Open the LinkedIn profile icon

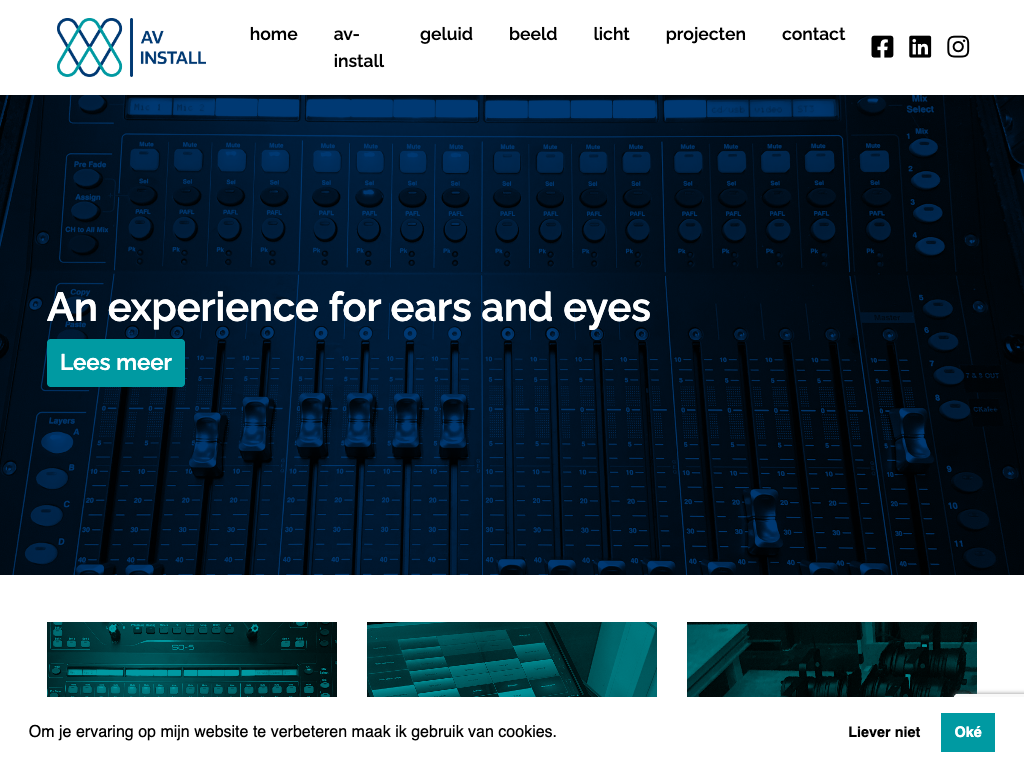920,47
